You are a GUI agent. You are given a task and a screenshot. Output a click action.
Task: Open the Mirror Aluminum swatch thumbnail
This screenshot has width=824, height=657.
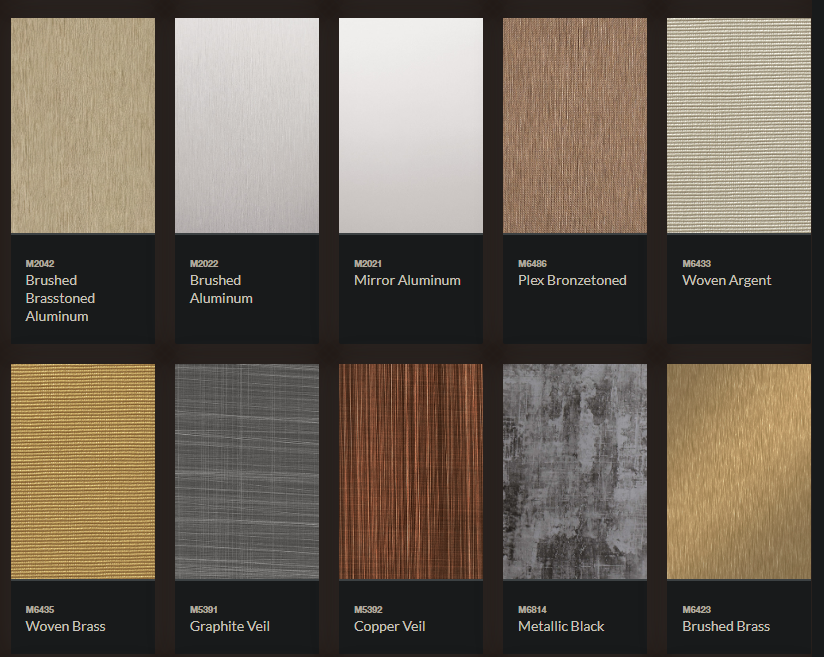pyautogui.click(x=411, y=126)
